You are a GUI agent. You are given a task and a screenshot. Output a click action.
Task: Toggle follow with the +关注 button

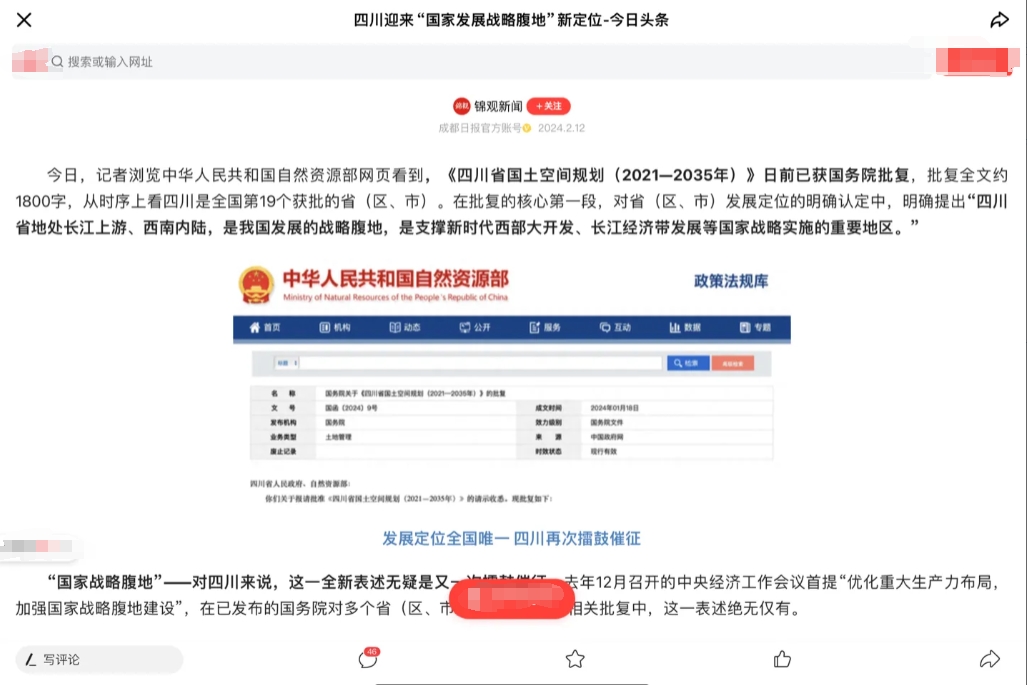pos(548,106)
